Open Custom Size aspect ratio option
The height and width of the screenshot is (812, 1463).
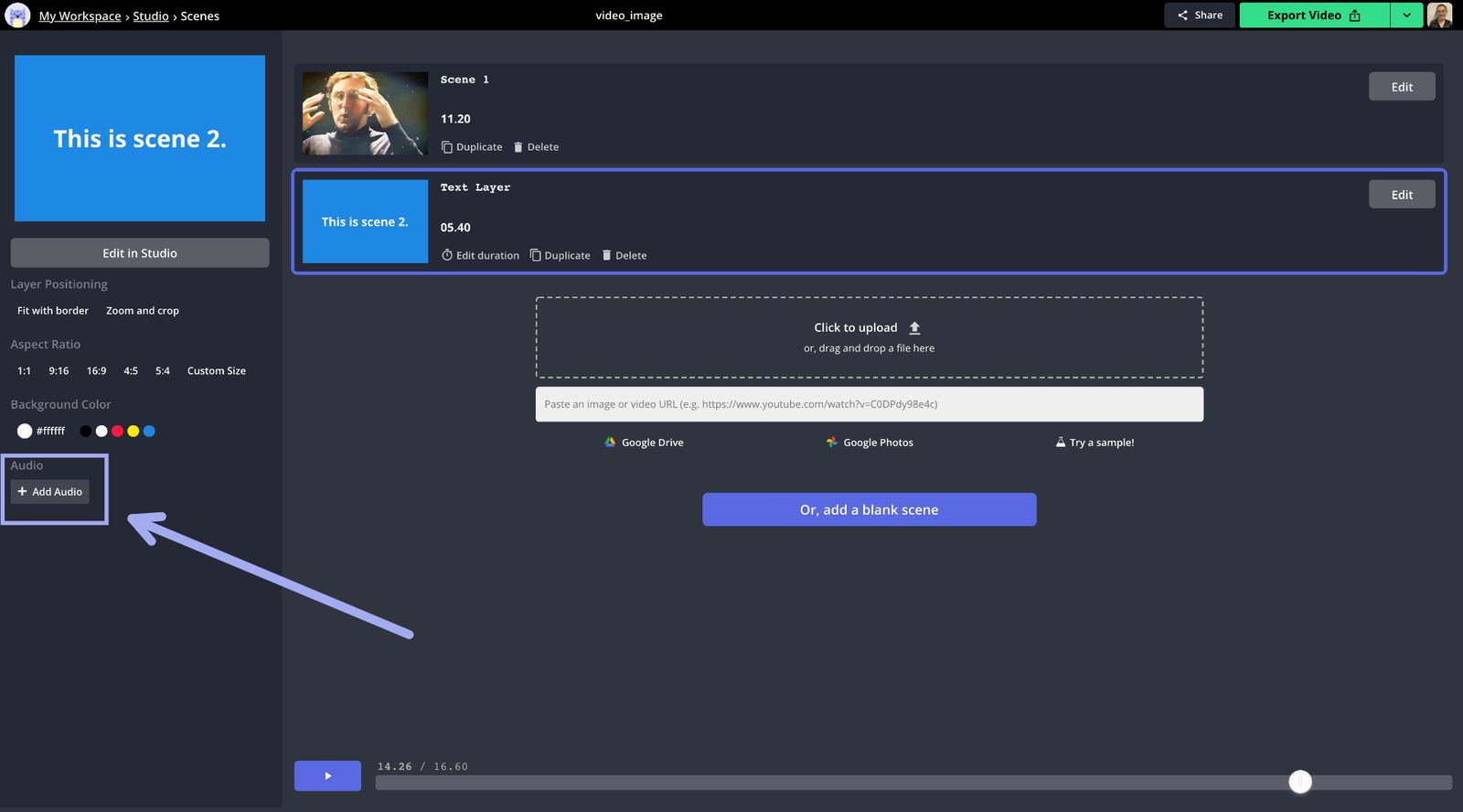[x=217, y=371]
